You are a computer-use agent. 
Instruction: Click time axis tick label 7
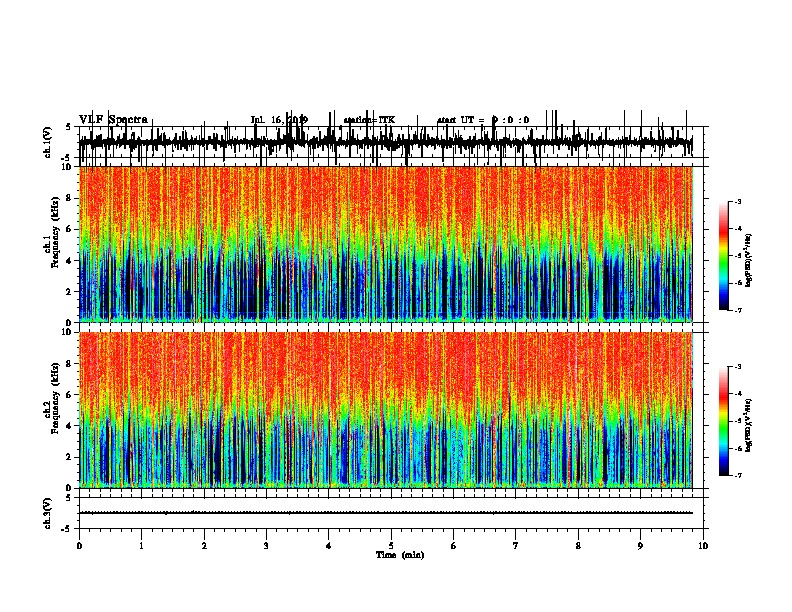tap(516, 546)
